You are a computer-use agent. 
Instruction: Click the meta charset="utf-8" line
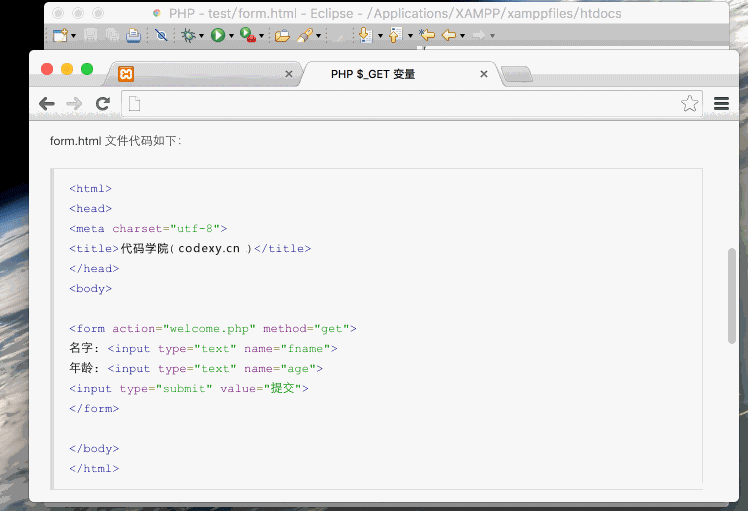(148, 229)
